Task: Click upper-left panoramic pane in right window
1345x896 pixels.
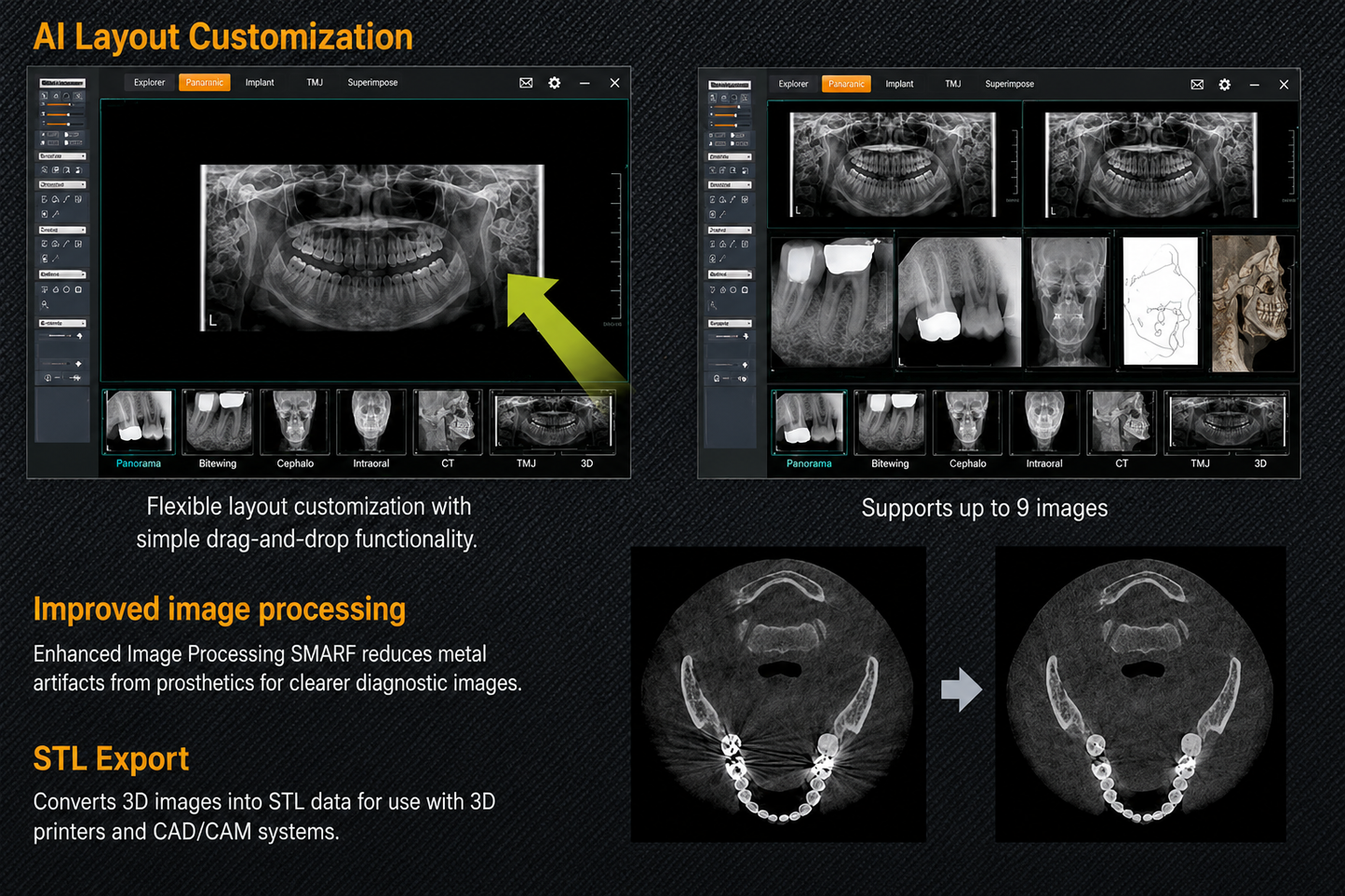Action: (x=894, y=165)
